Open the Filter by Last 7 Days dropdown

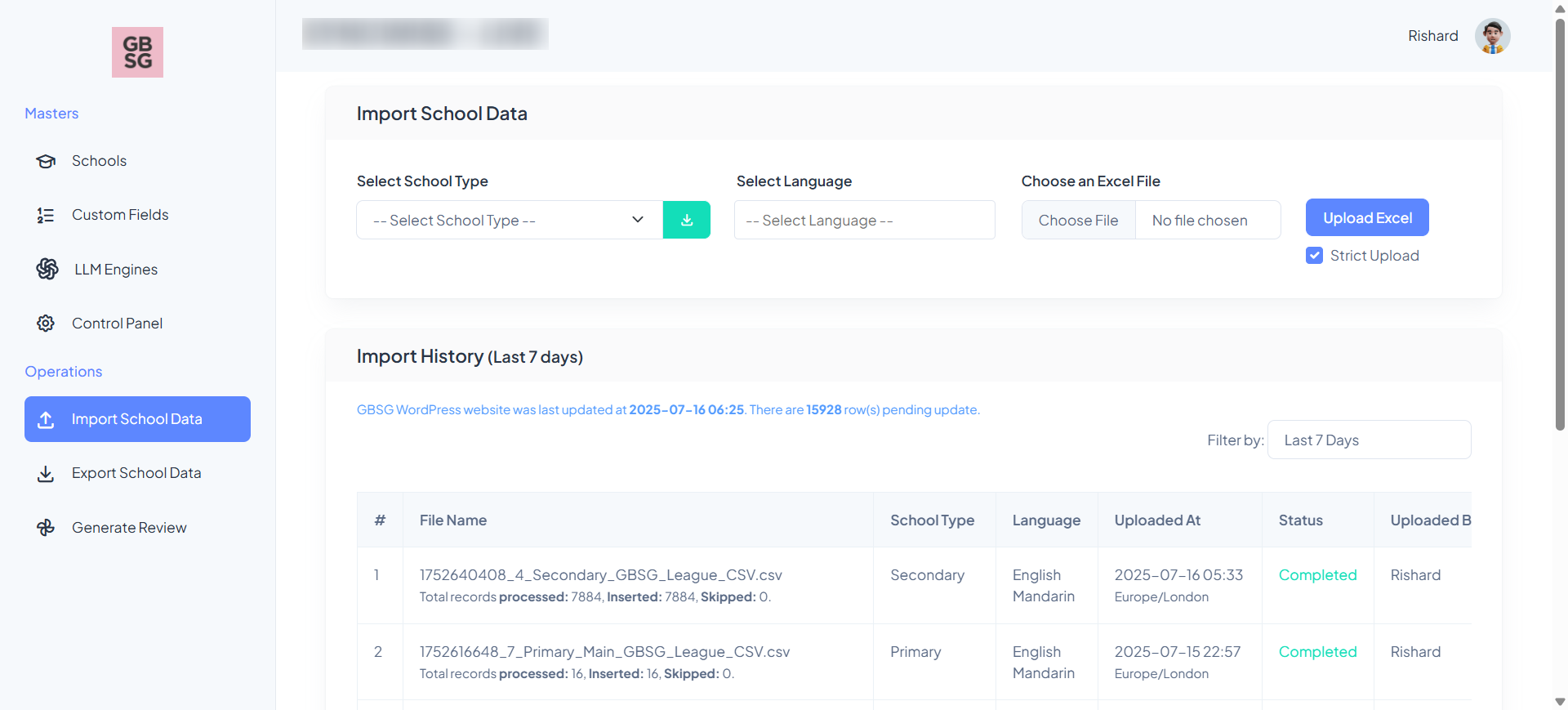pos(1370,440)
